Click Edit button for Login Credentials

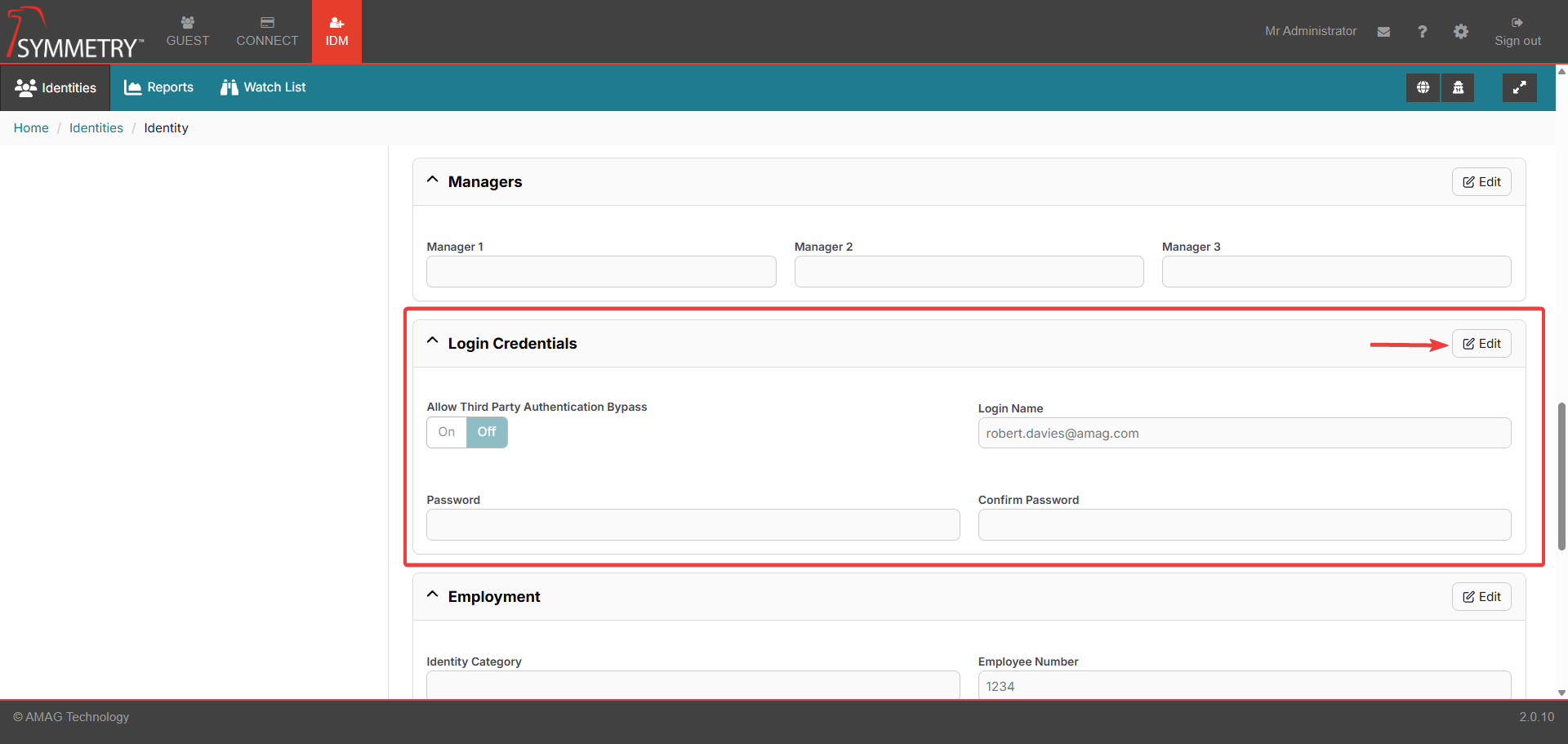(x=1481, y=344)
